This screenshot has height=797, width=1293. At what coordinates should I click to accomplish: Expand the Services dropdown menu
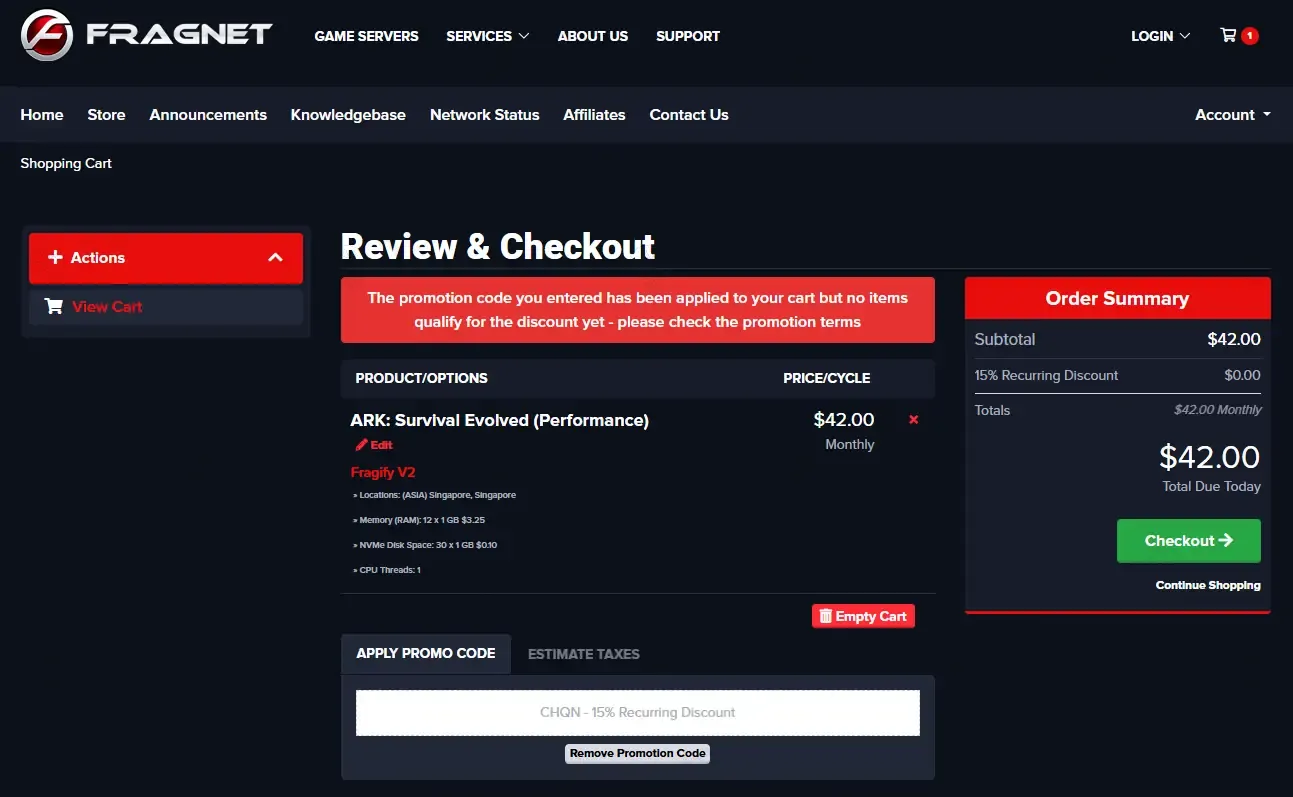point(488,36)
